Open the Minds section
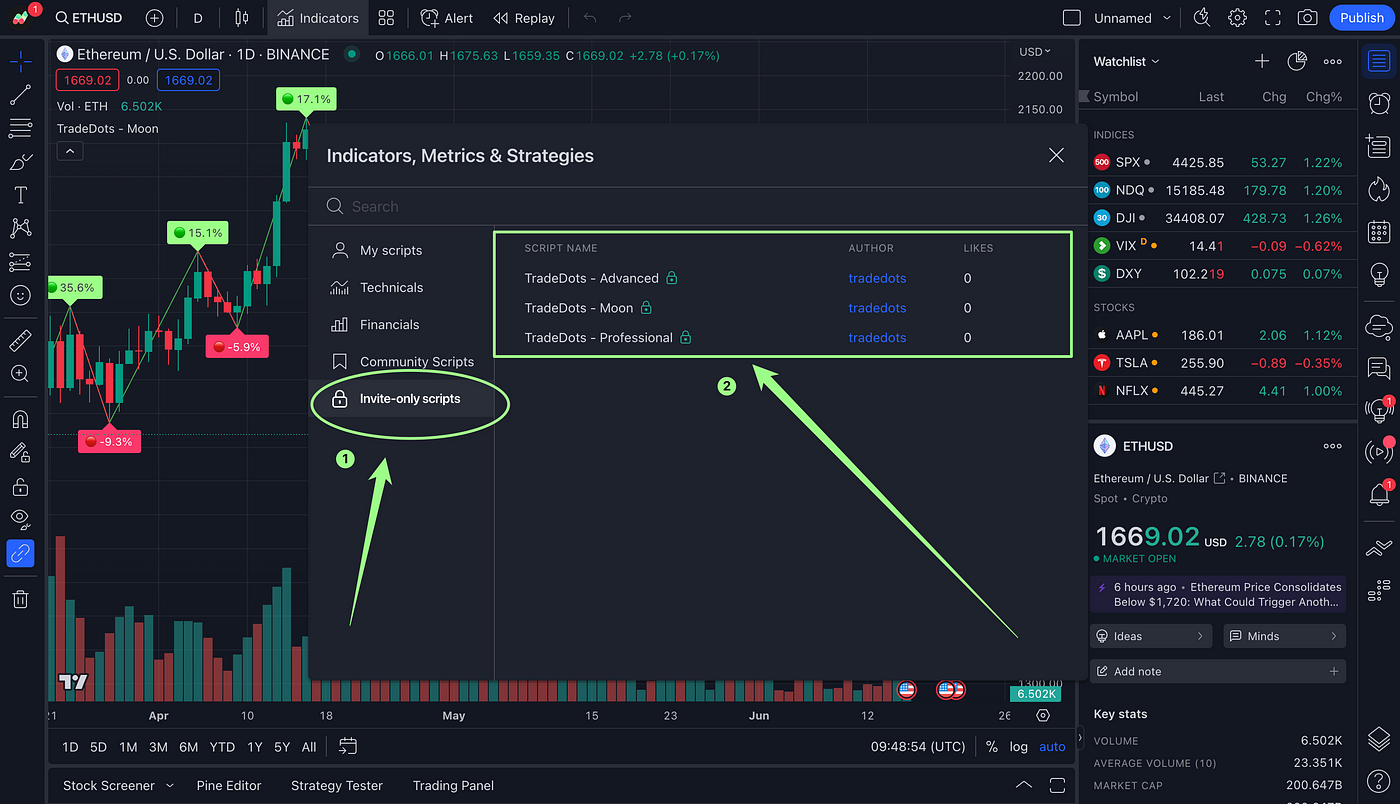Viewport: 1400px width, 804px height. pos(1284,636)
